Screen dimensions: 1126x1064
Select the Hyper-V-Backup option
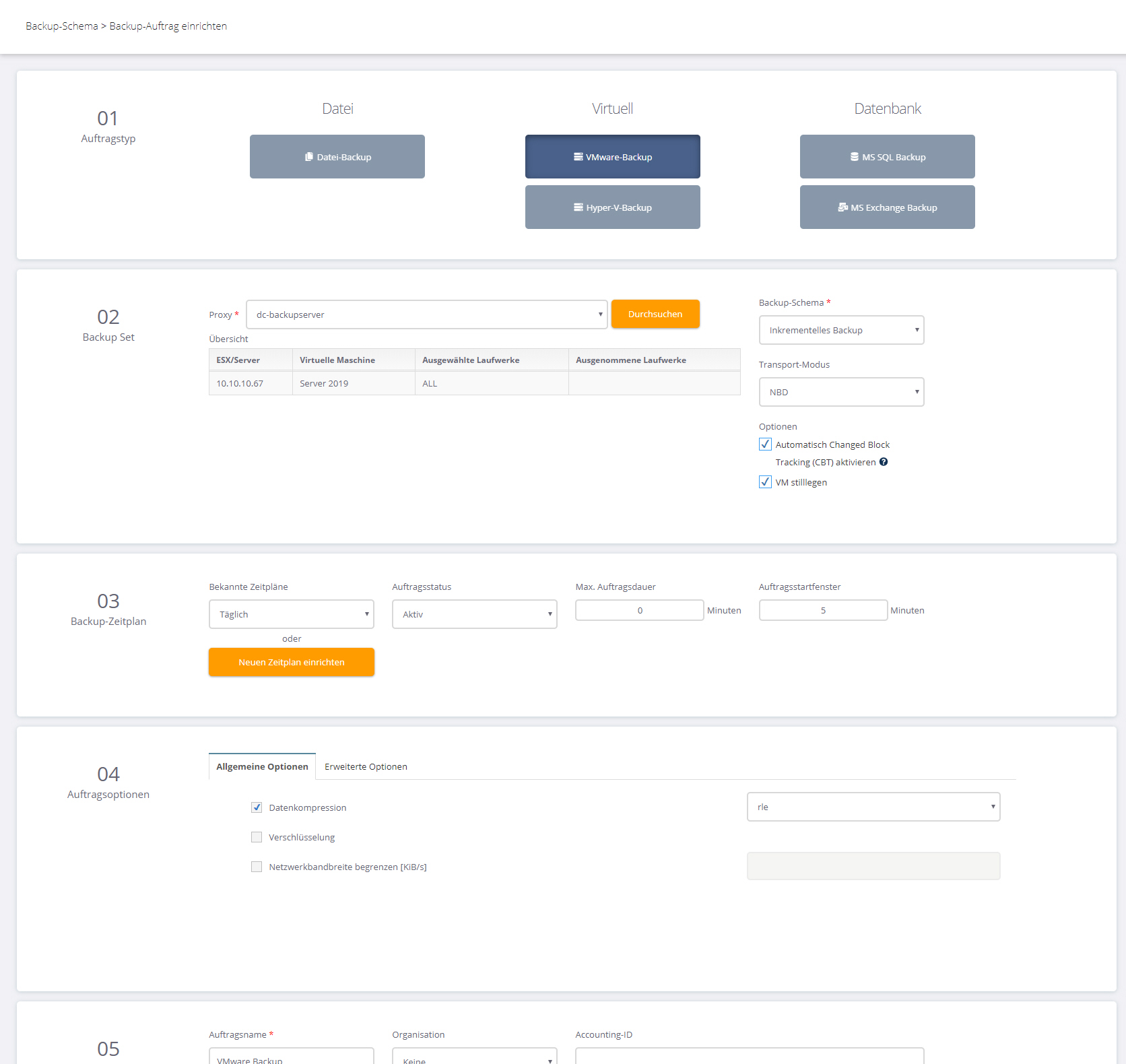pos(612,207)
